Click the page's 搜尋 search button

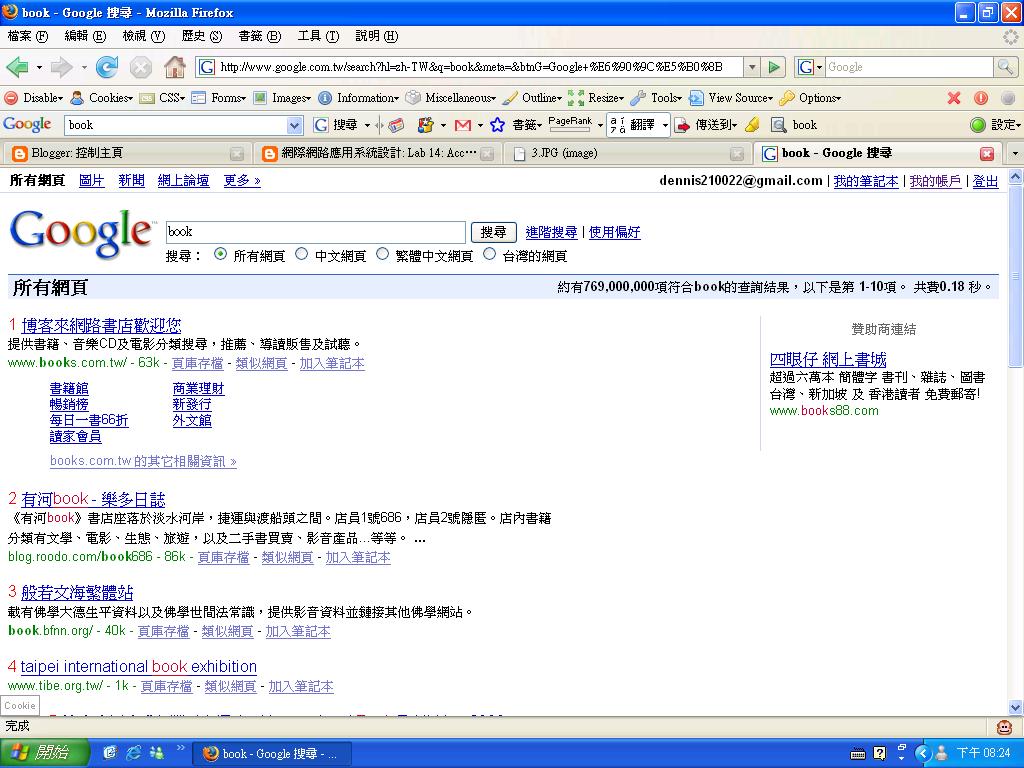(494, 232)
